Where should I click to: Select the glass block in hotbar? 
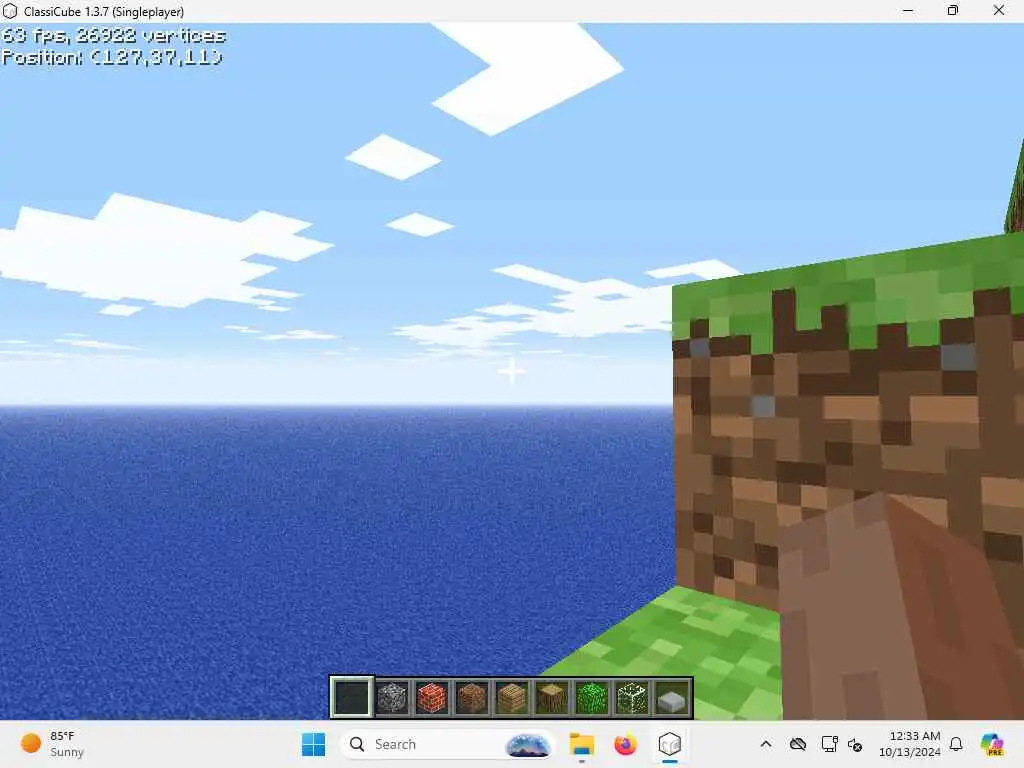click(x=632, y=697)
